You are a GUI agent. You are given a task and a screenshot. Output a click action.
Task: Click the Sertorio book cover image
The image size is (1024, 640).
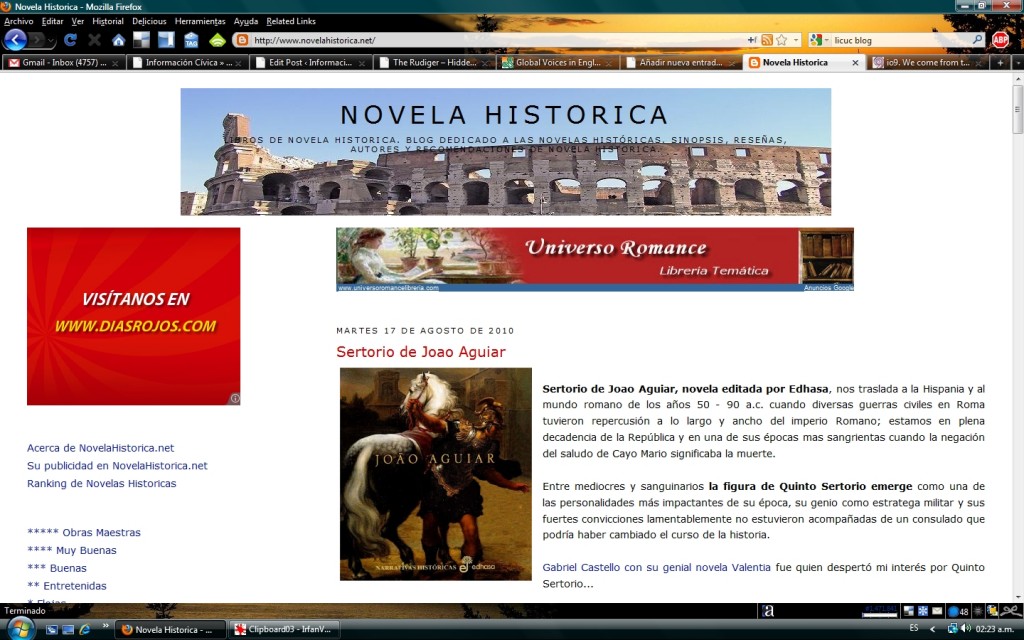[x=435, y=473]
